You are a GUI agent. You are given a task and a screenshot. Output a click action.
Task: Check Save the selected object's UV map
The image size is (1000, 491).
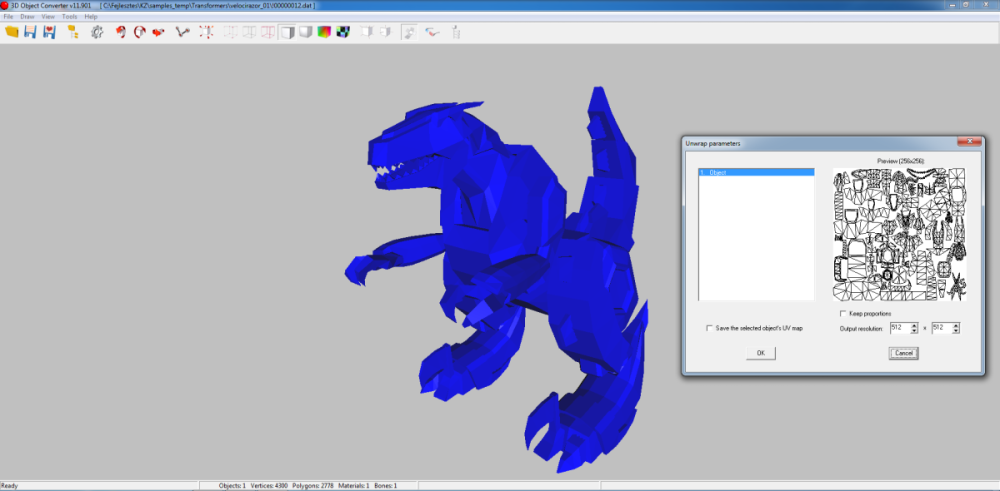(709, 328)
